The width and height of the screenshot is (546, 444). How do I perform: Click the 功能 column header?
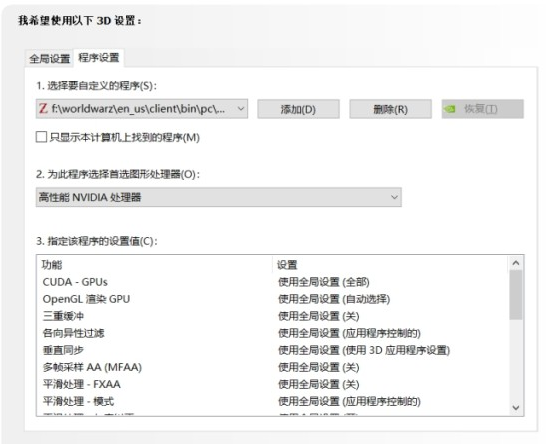(x=154, y=265)
